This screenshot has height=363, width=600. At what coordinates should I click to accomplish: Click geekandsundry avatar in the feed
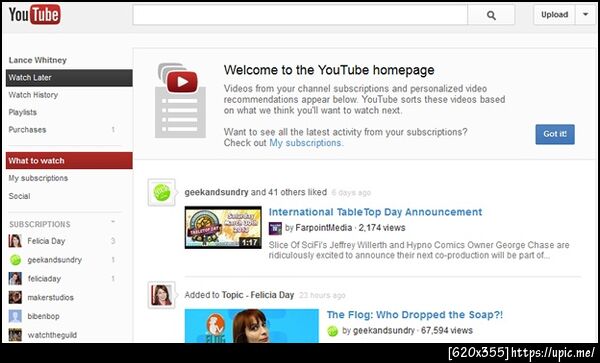point(161,192)
